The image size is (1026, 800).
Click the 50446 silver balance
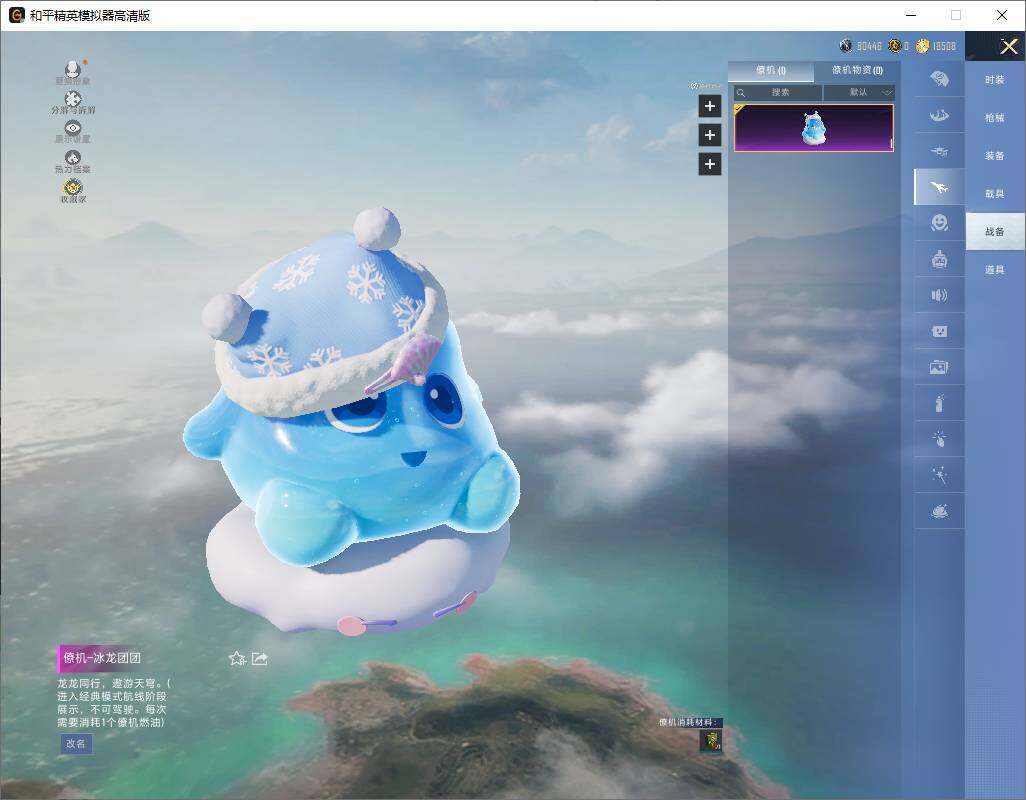coord(869,46)
